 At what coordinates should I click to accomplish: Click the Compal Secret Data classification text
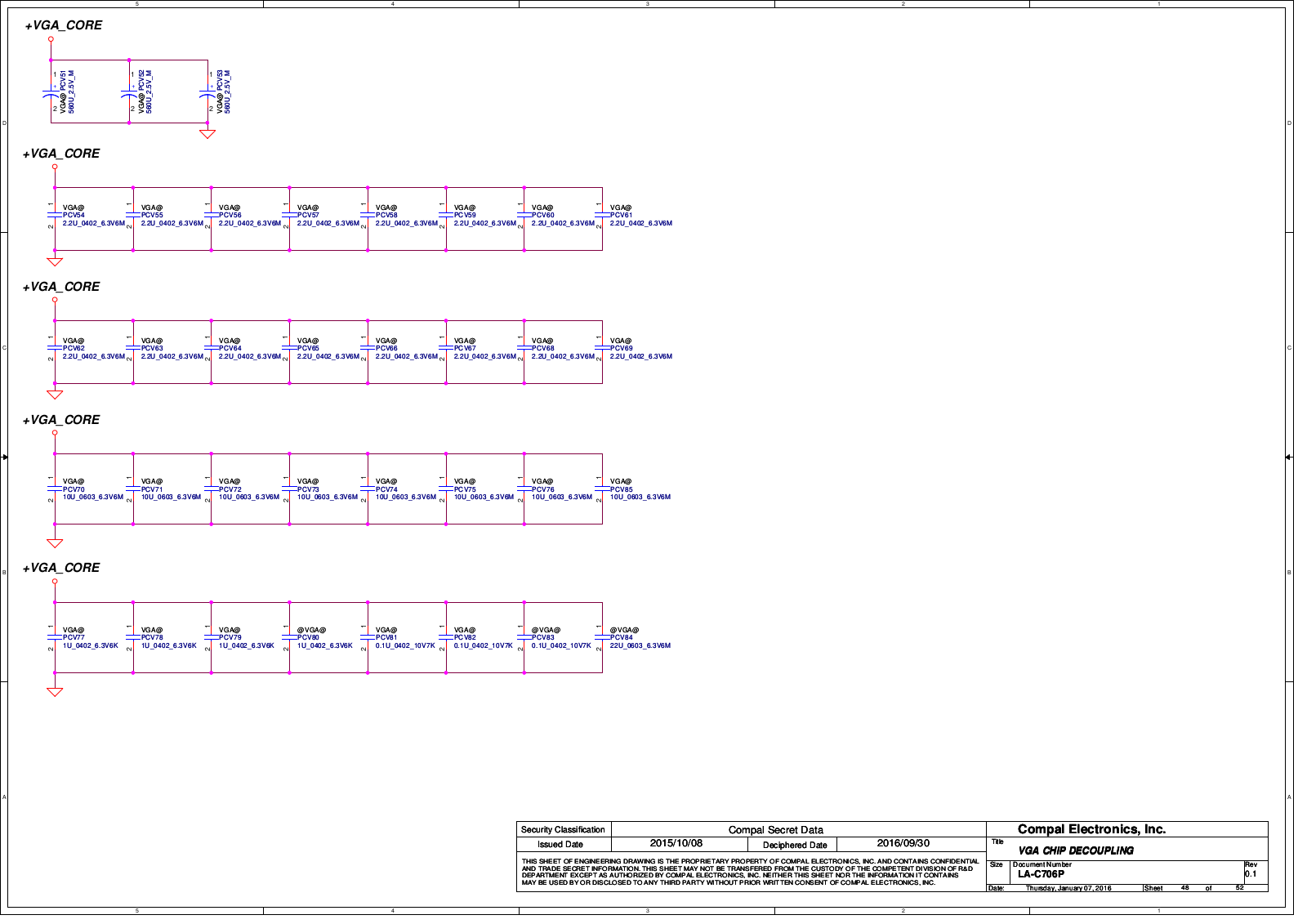pos(775,830)
